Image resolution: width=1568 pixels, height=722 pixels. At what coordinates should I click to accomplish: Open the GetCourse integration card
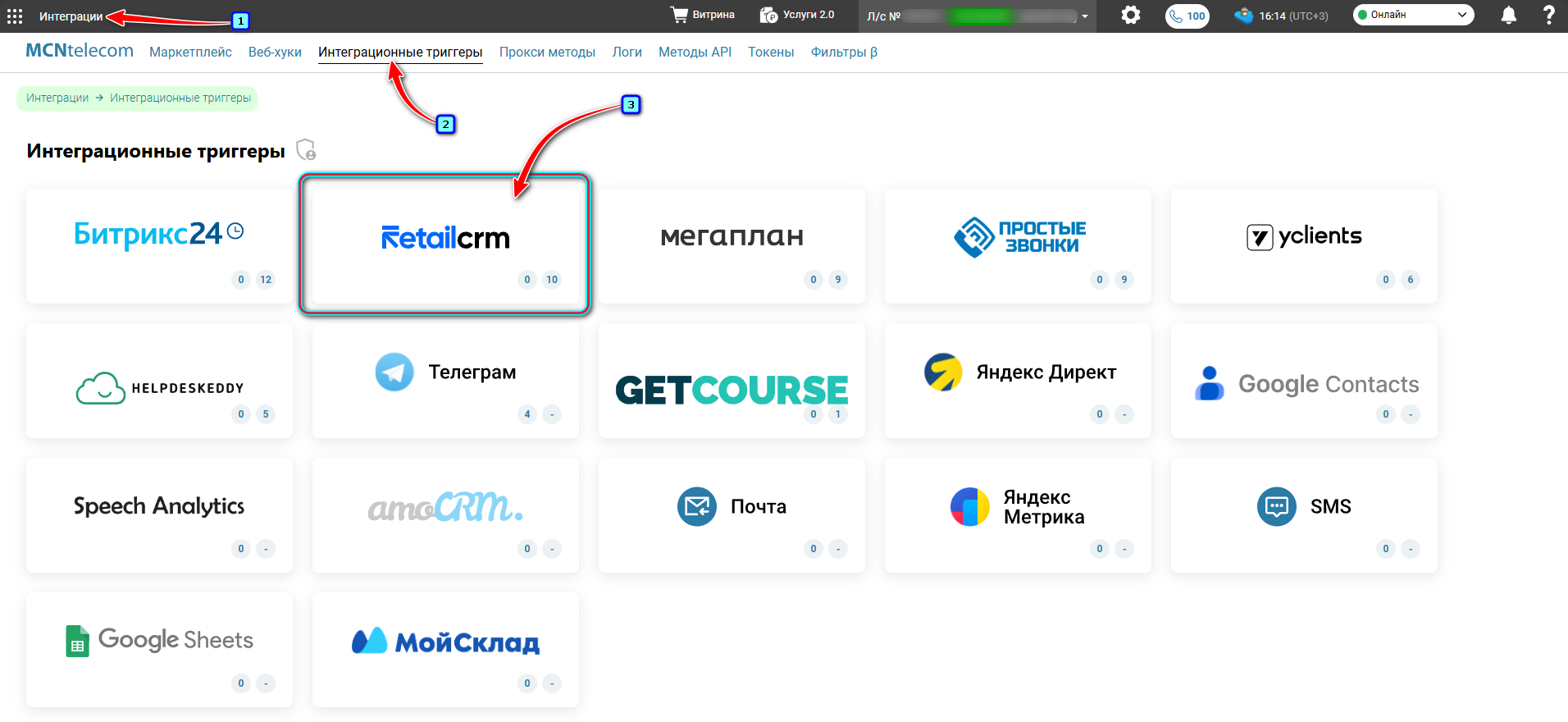coord(732,381)
